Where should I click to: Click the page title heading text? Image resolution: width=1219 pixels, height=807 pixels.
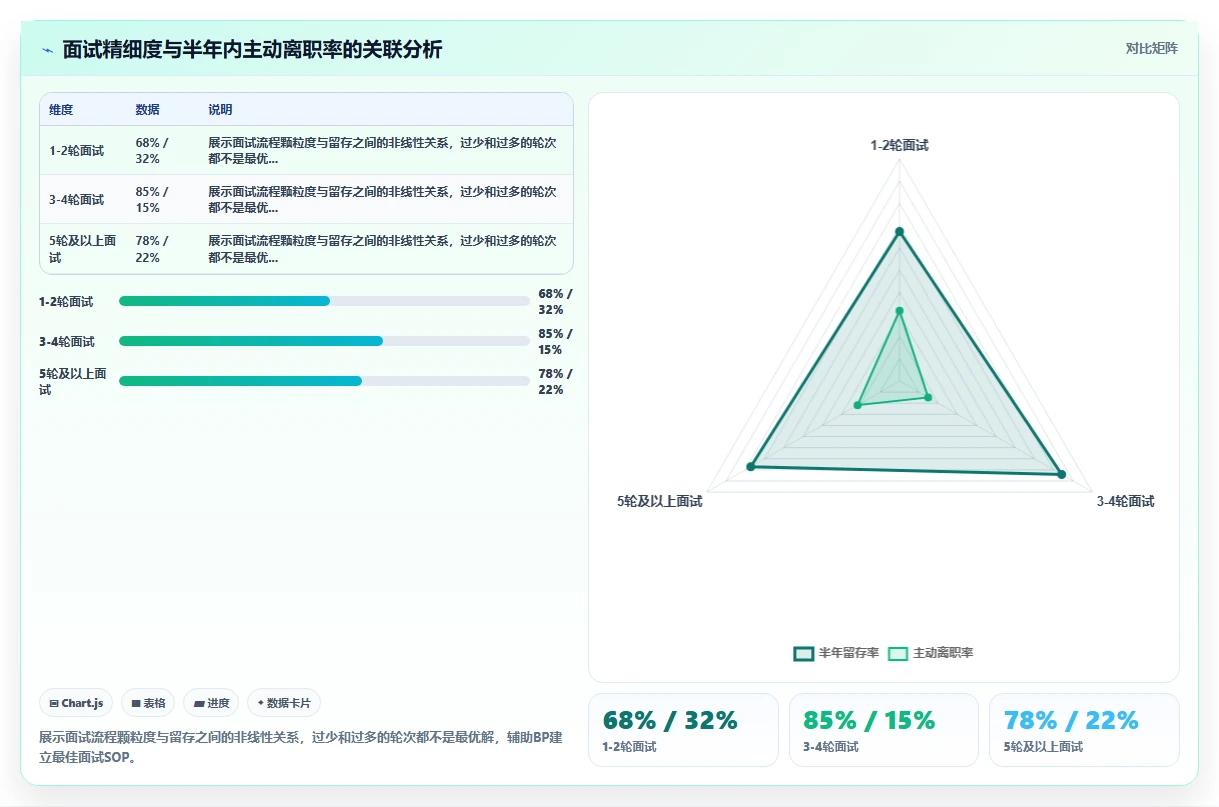tap(252, 50)
